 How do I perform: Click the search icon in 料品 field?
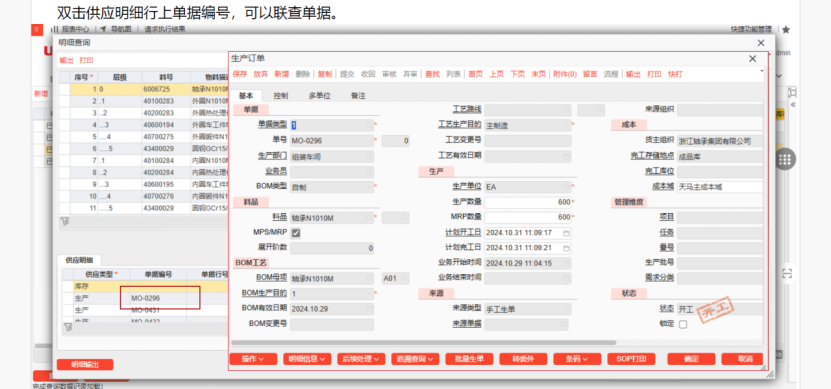point(369,217)
